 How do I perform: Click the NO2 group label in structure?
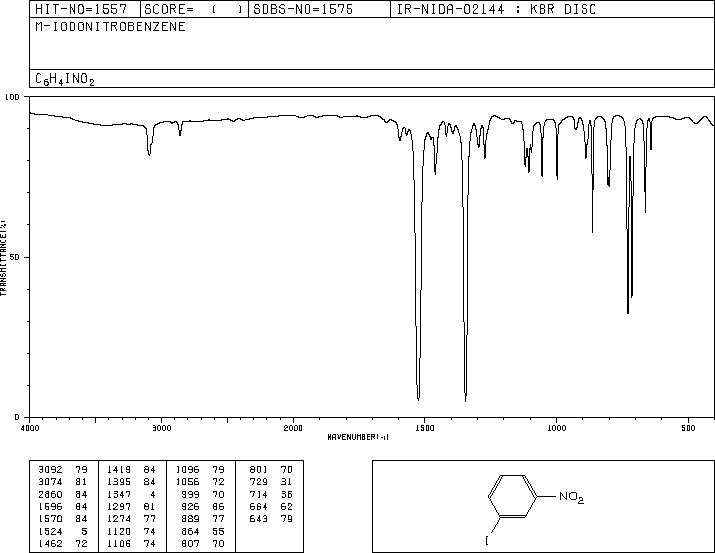571,497
